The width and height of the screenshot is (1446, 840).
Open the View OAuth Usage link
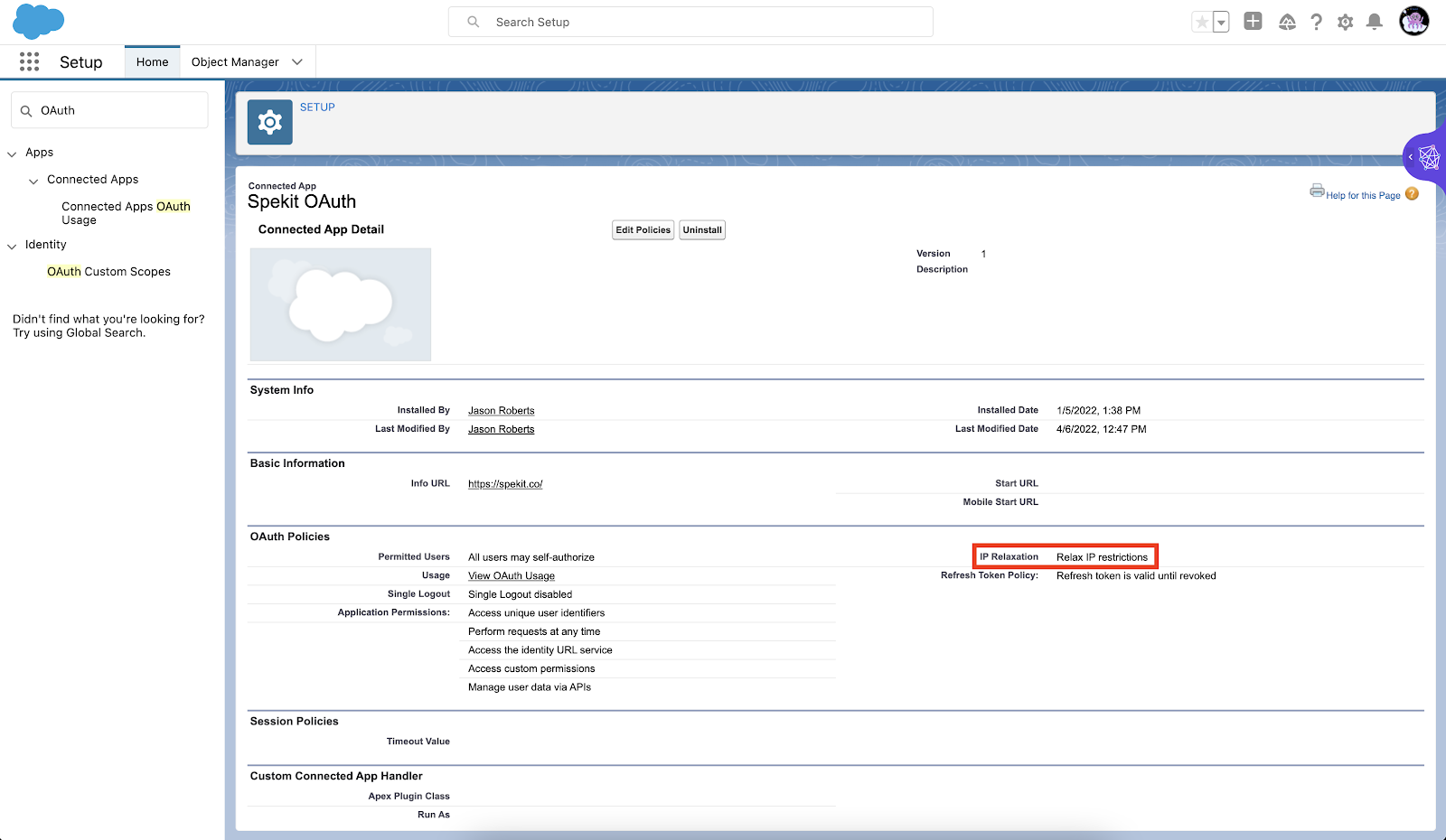[512, 575]
